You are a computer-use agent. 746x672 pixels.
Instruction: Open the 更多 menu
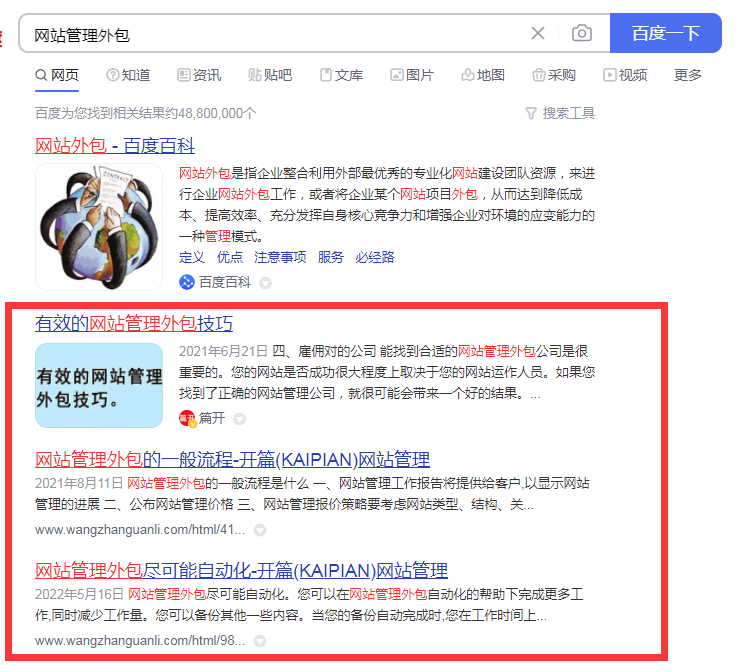pos(687,75)
